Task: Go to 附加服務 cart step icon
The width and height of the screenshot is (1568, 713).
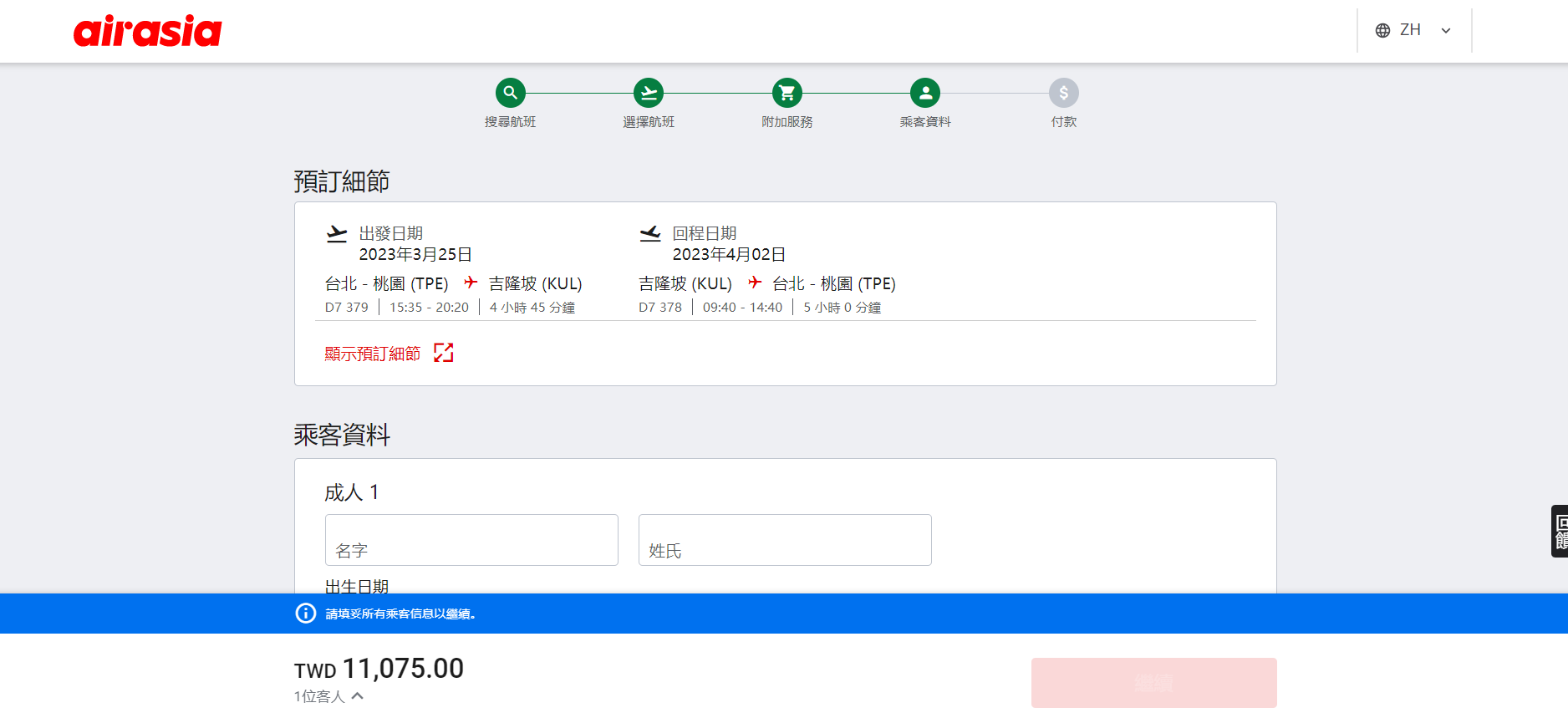Action: [787, 93]
